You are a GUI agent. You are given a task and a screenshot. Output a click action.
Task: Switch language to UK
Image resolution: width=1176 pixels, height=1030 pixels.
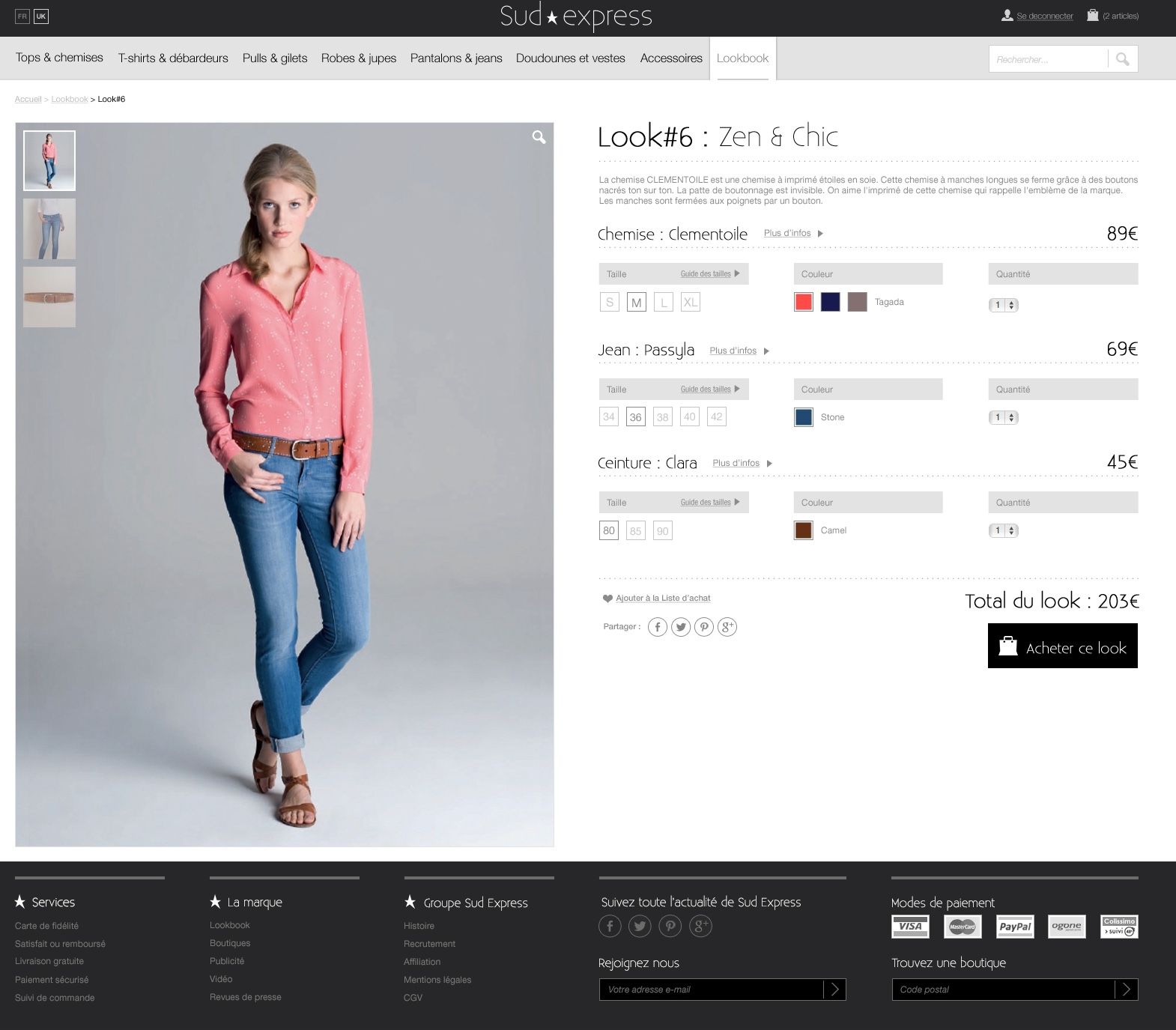pyautogui.click(x=41, y=16)
